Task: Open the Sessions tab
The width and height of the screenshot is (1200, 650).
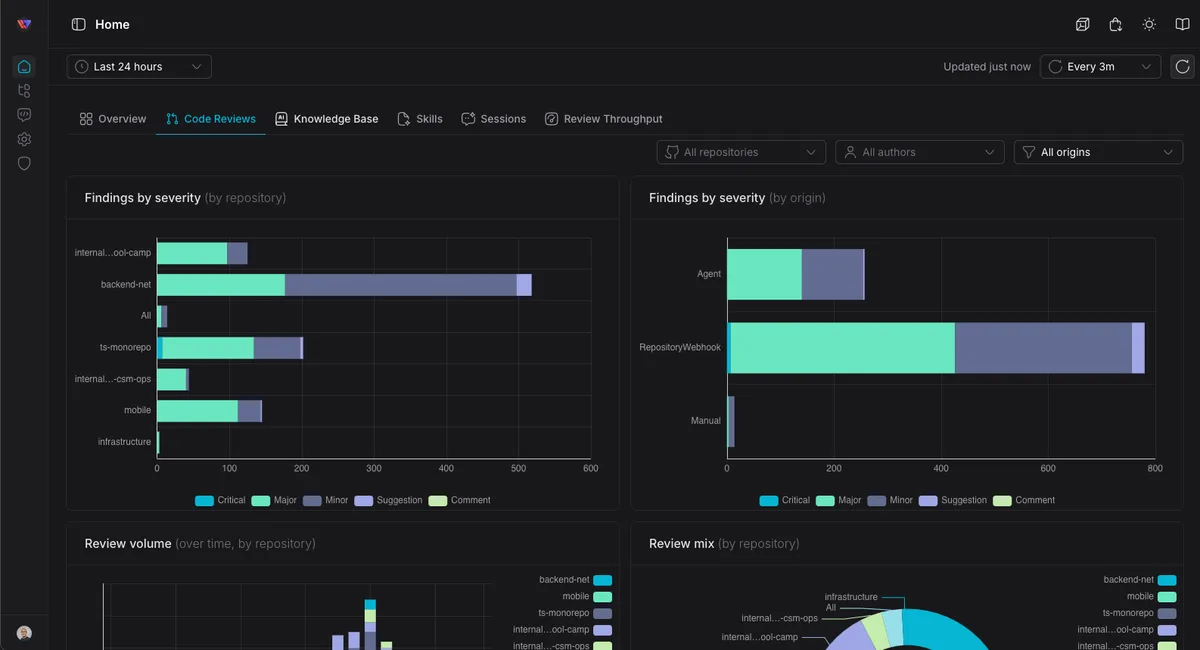Action: [x=493, y=119]
